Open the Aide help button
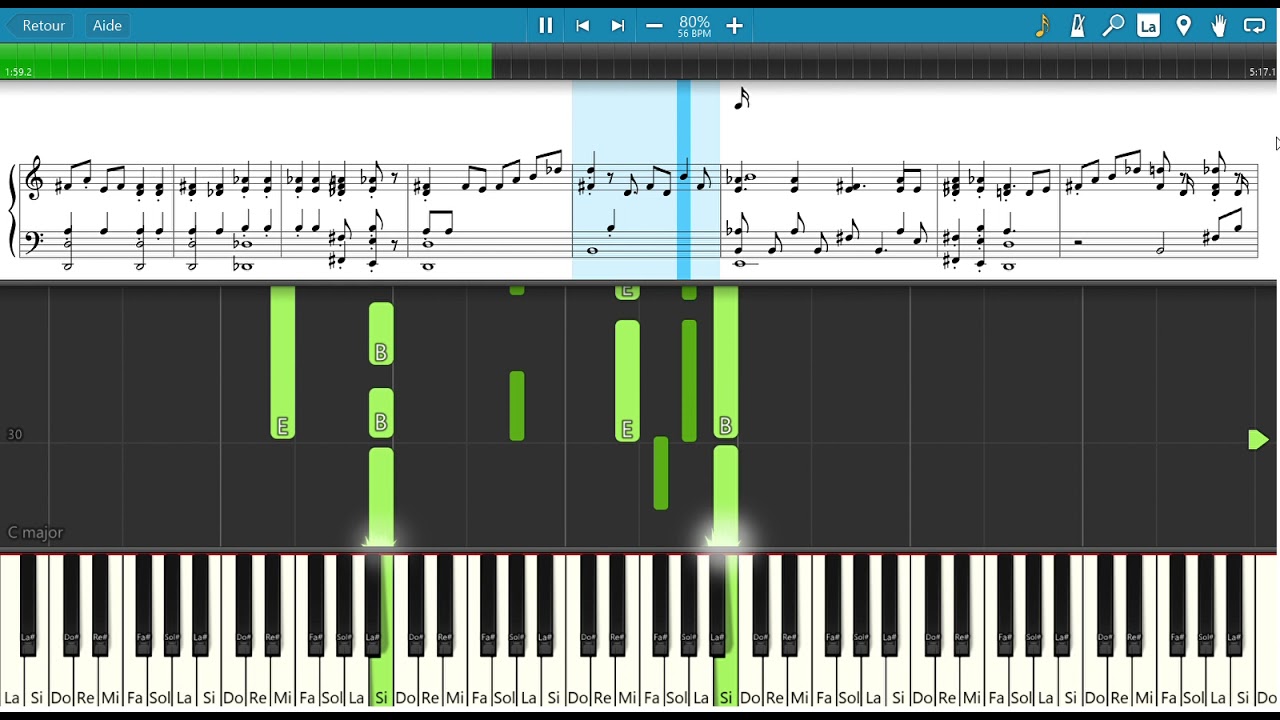The width and height of the screenshot is (1280, 720). [107, 25]
